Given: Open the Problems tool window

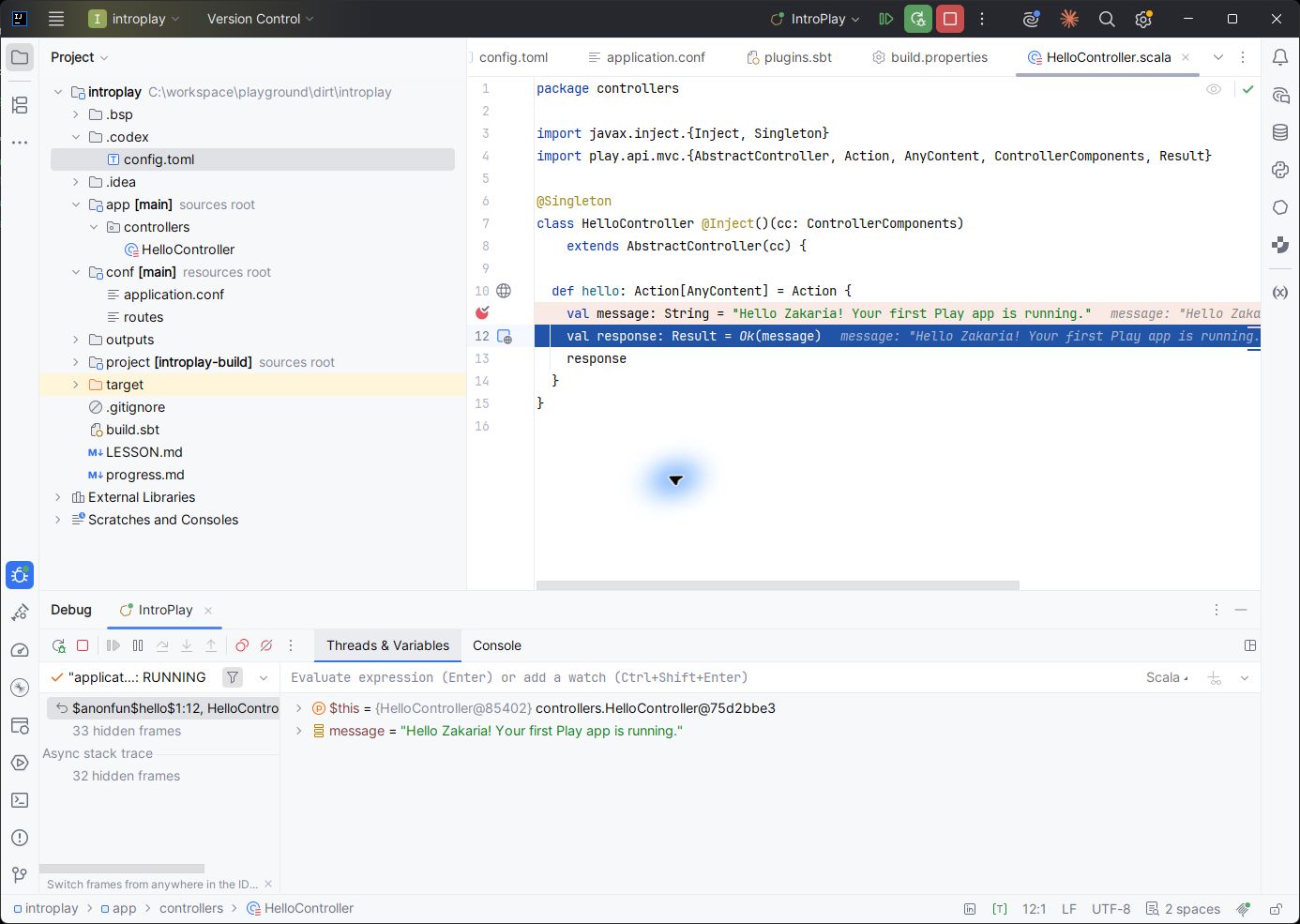Looking at the screenshot, I should click(x=19, y=838).
